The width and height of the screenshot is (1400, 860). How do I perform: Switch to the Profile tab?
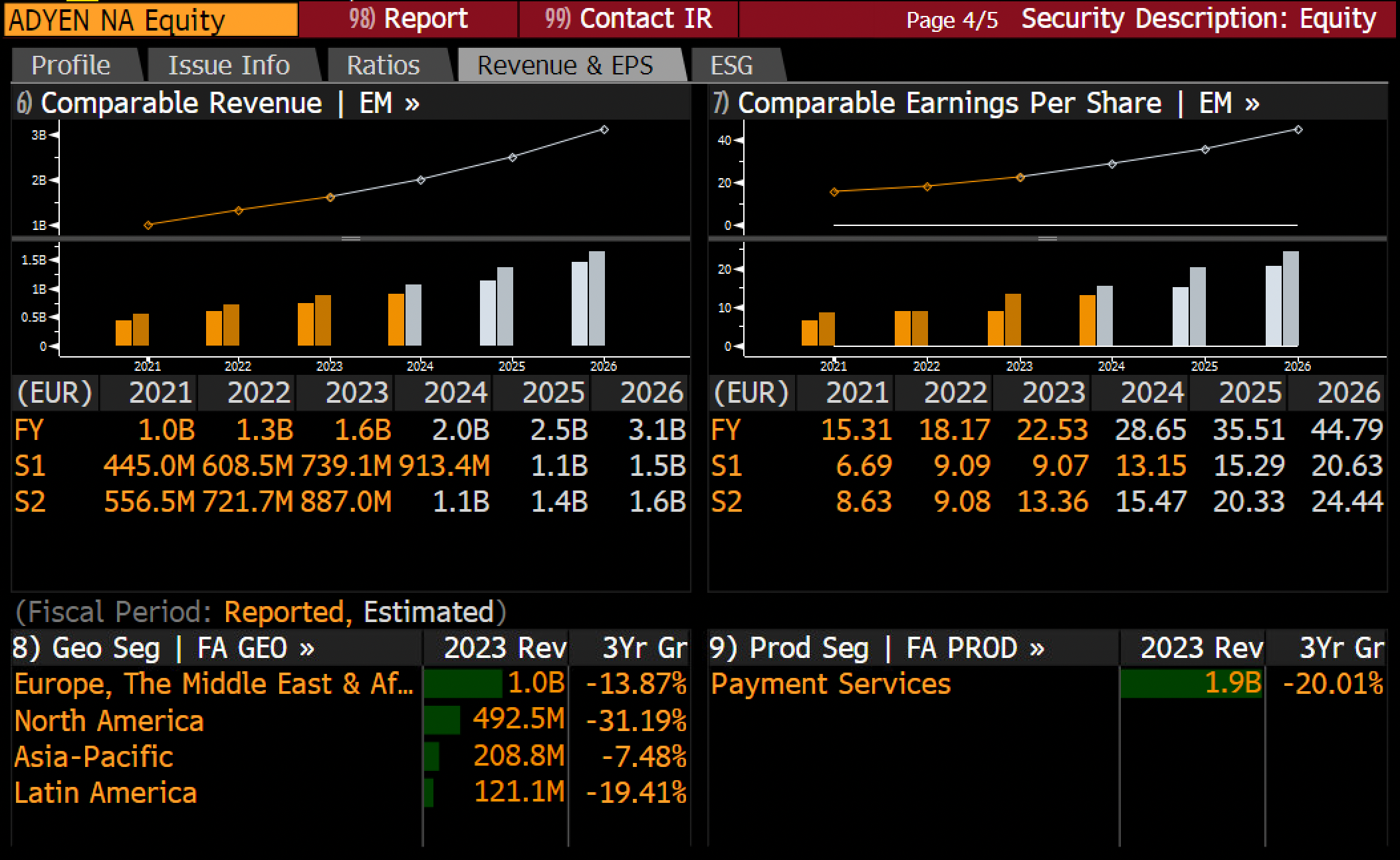pos(71,65)
